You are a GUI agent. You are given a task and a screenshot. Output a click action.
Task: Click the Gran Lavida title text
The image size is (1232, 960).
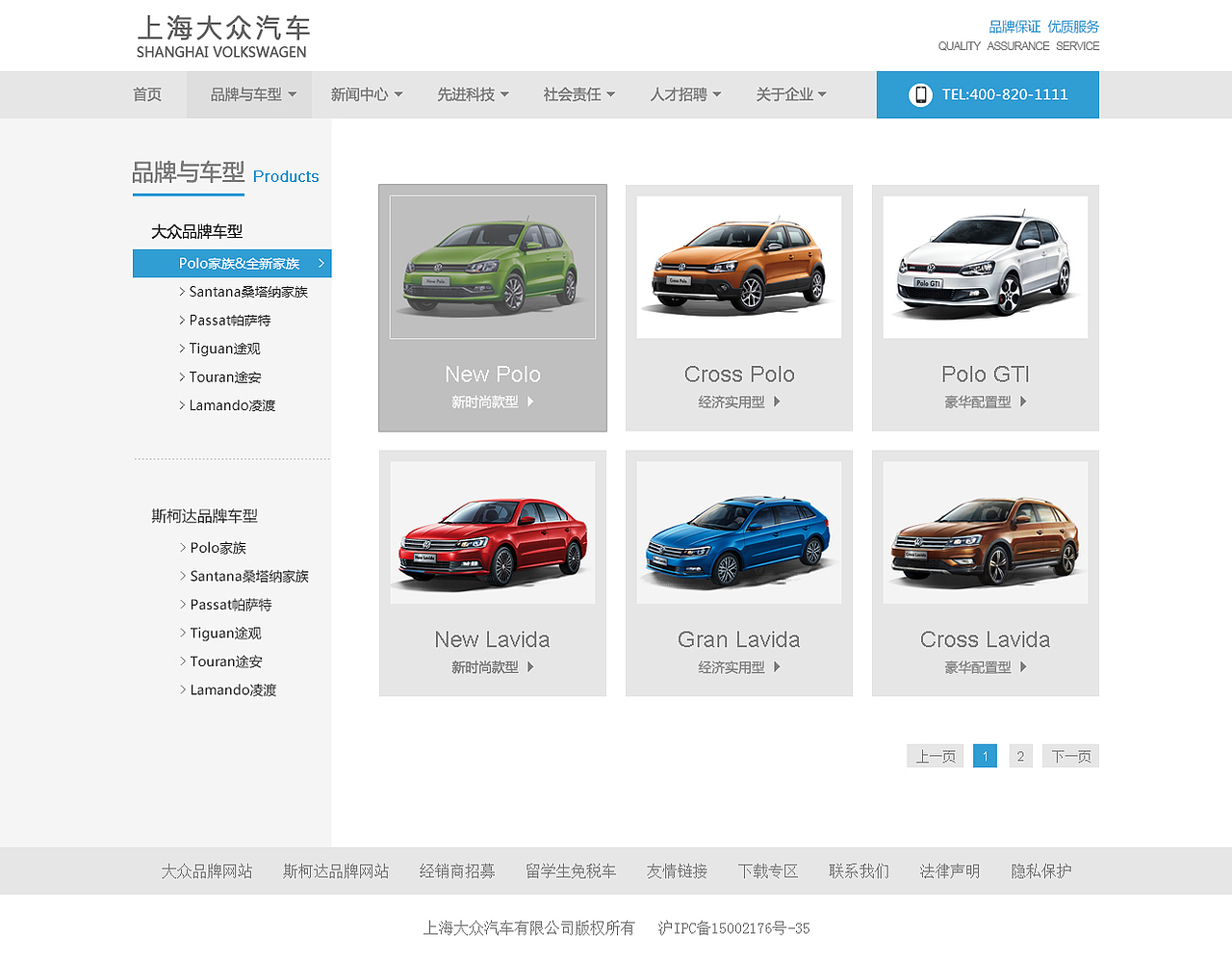(x=739, y=639)
